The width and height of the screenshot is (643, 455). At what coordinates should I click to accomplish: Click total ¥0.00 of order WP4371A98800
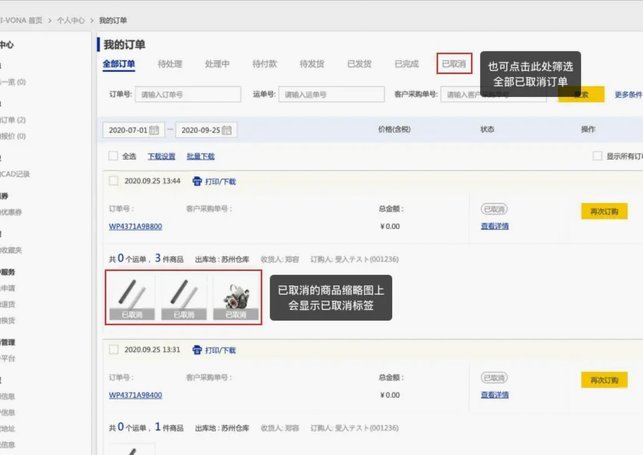(x=390, y=226)
